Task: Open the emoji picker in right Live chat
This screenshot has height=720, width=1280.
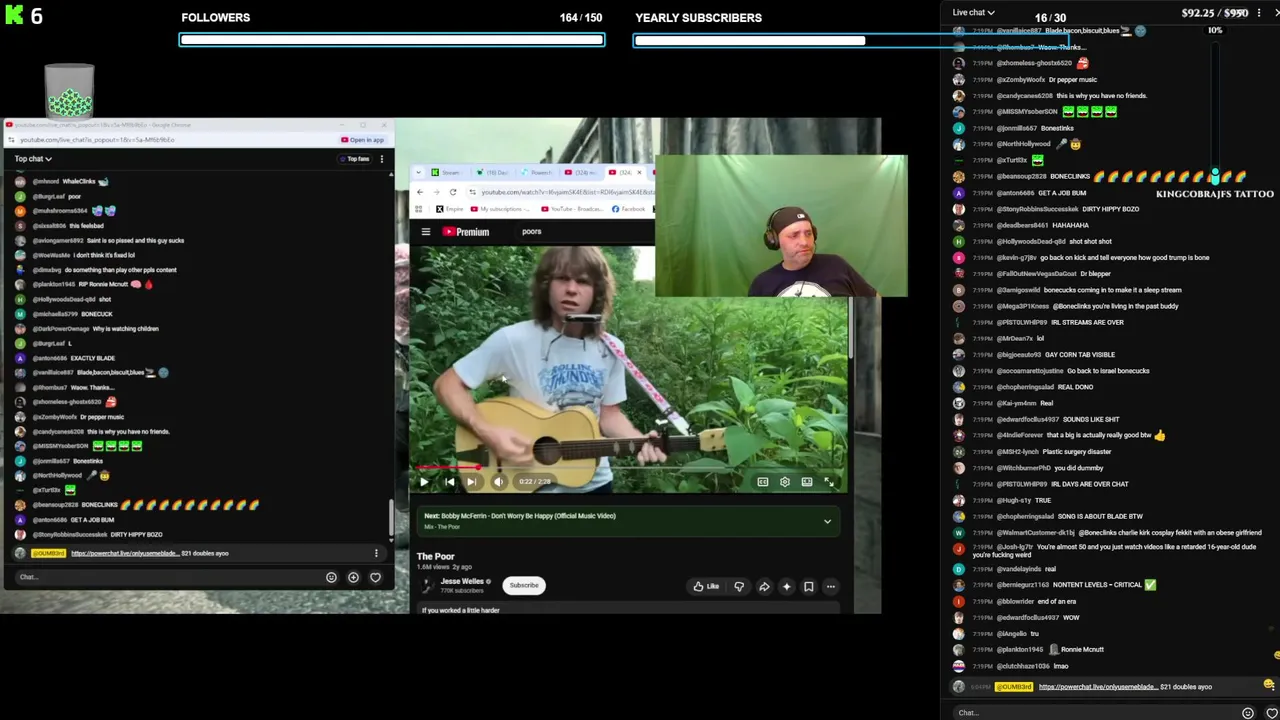Action: point(1248,713)
